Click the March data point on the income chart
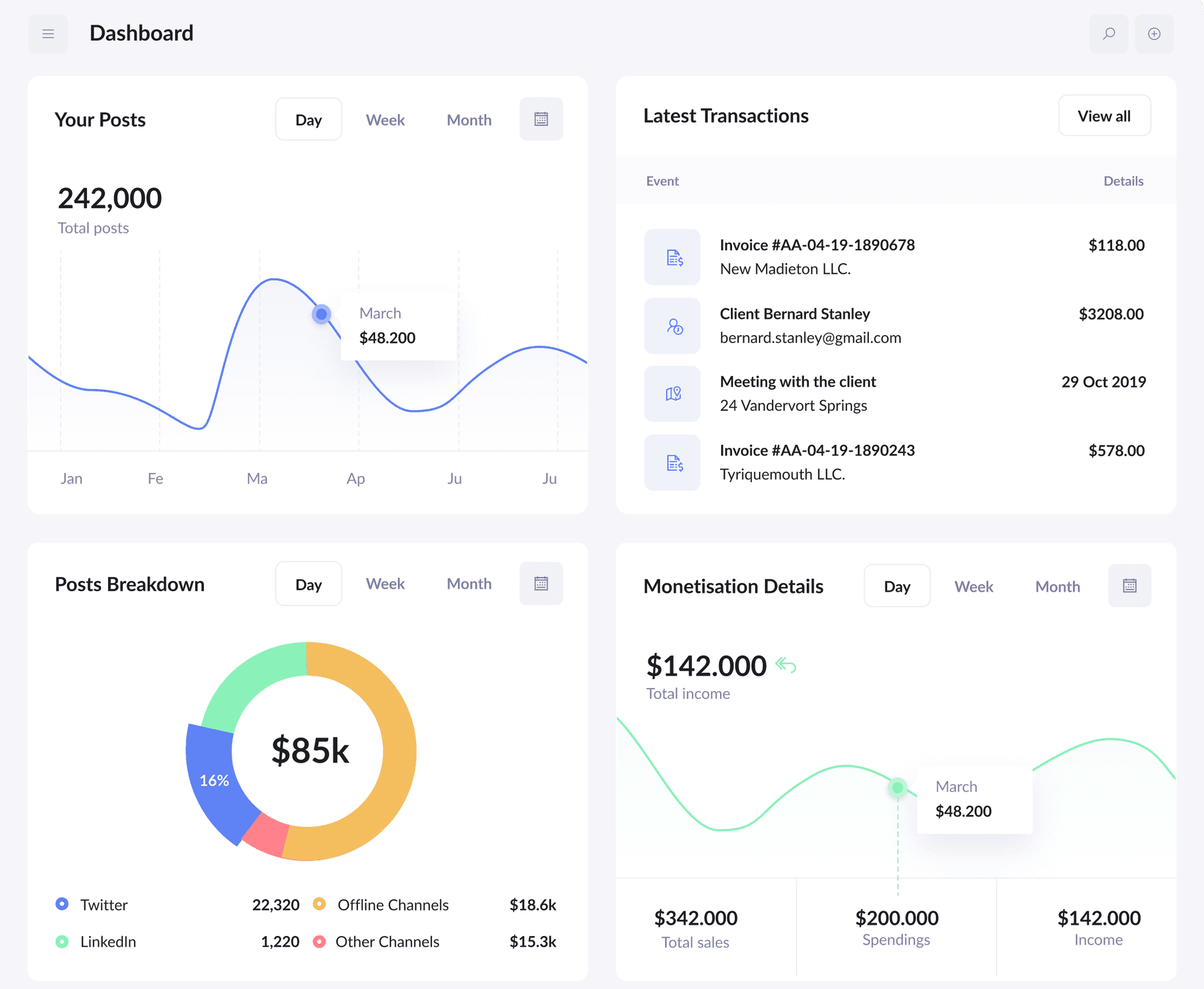The width and height of the screenshot is (1204, 989). [x=897, y=787]
